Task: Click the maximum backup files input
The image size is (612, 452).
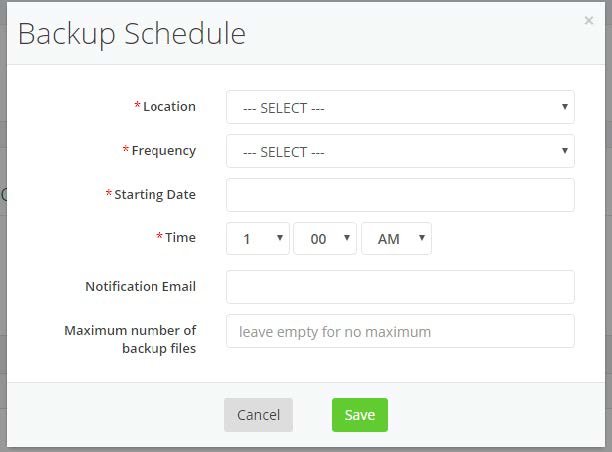Action: (400, 331)
